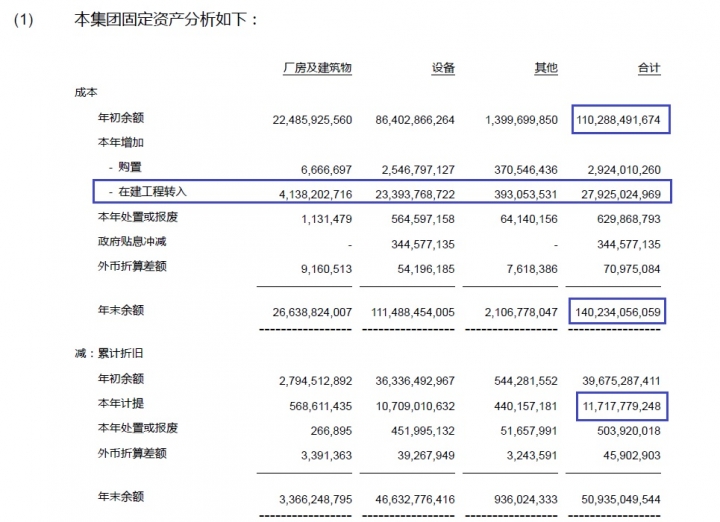Click the total 629,868,793

[x=629, y=219]
